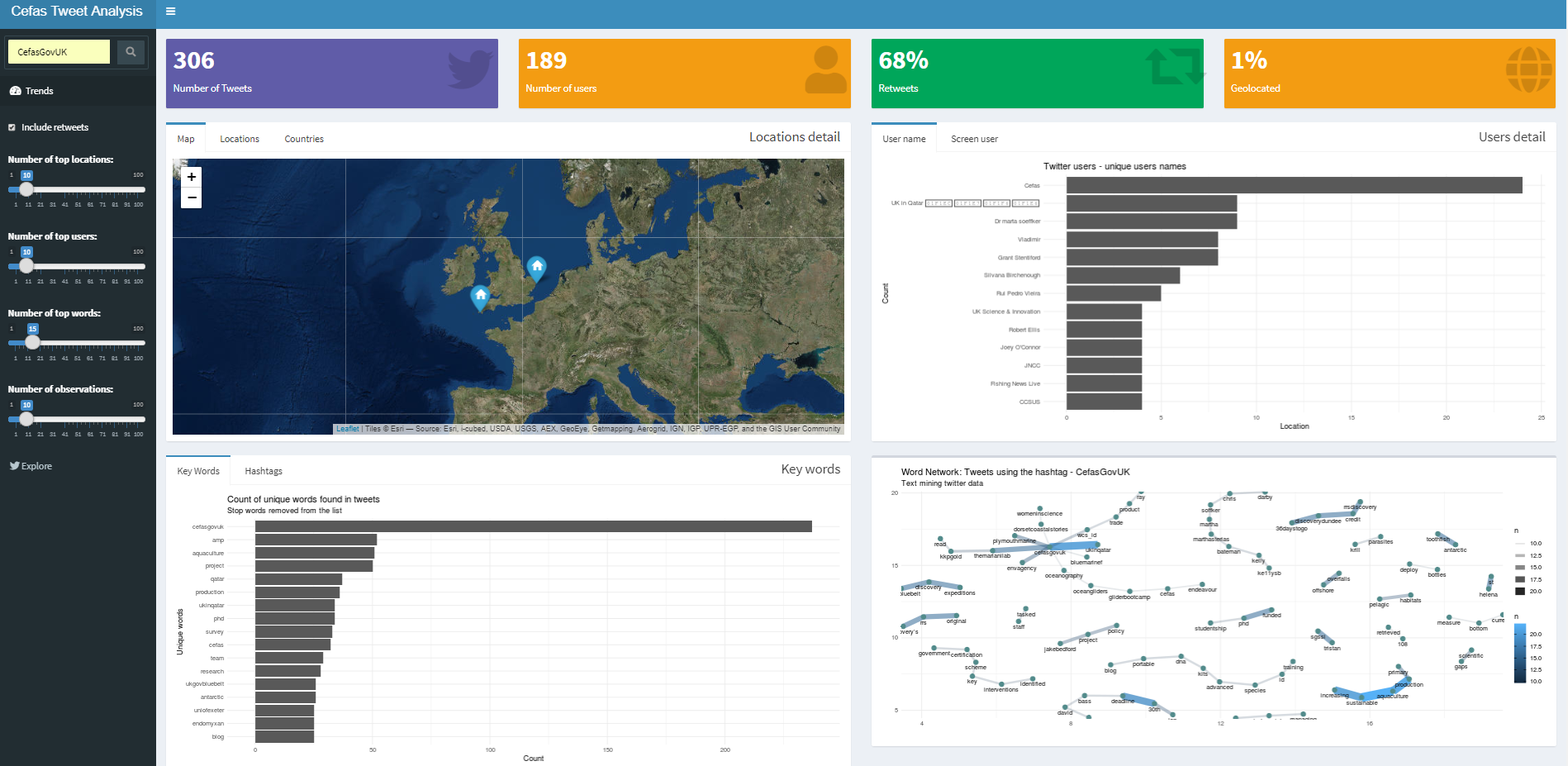Click the Leaflet attribution link

point(348,429)
